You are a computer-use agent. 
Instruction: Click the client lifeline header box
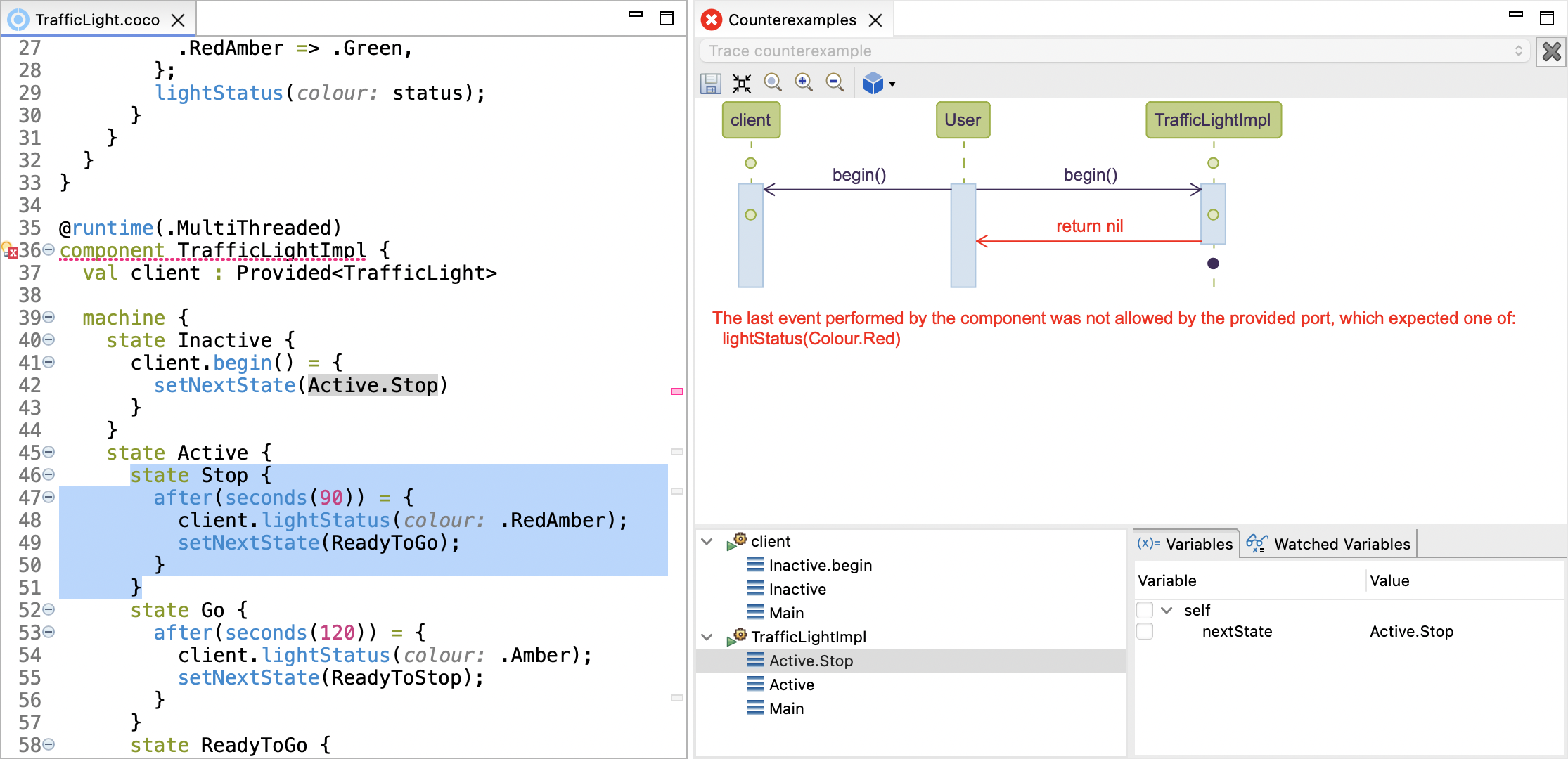751,120
